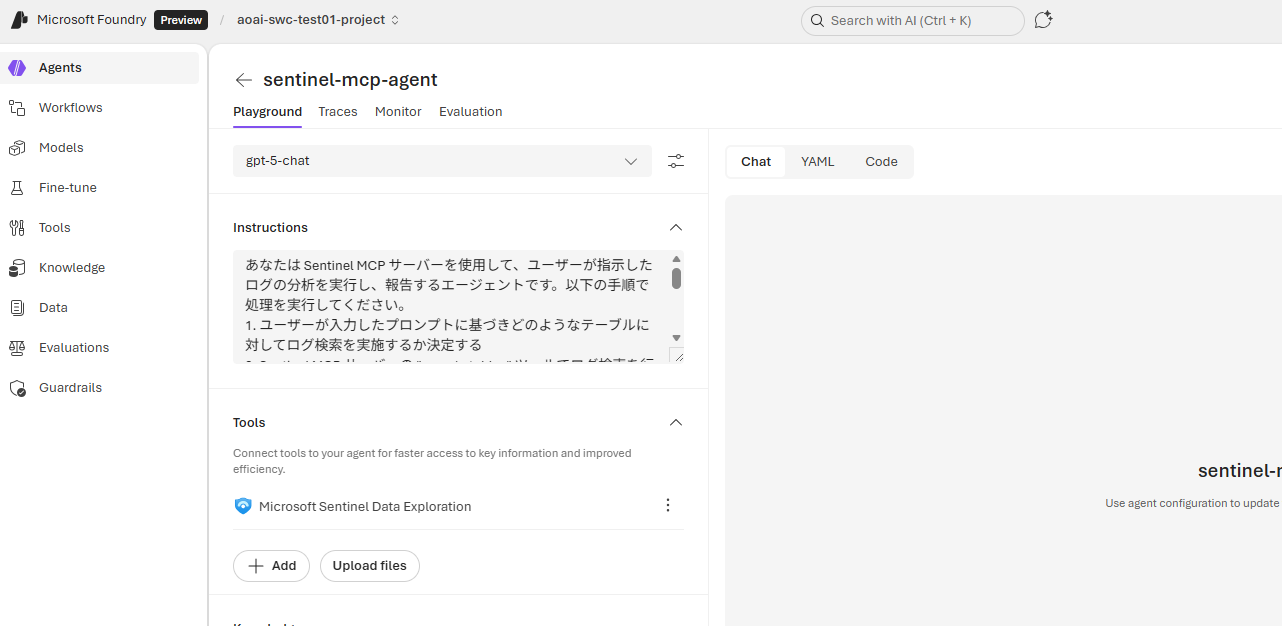This screenshot has width=1282, height=626.
Task: Open the Knowledge section
Action: click(72, 267)
